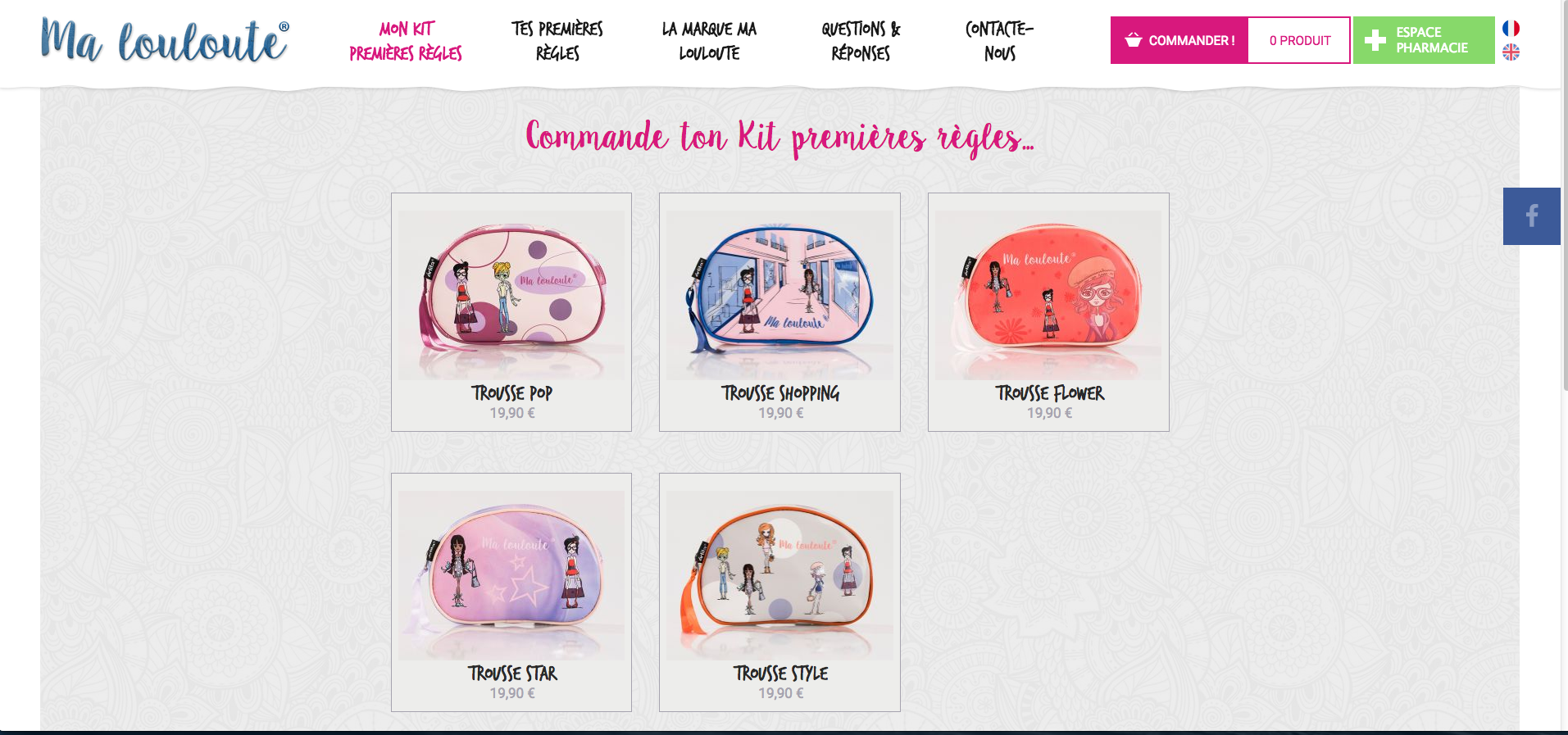Select the Trousse Pop pouch image
Screen dimensions: 1568x735
click(x=511, y=295)
